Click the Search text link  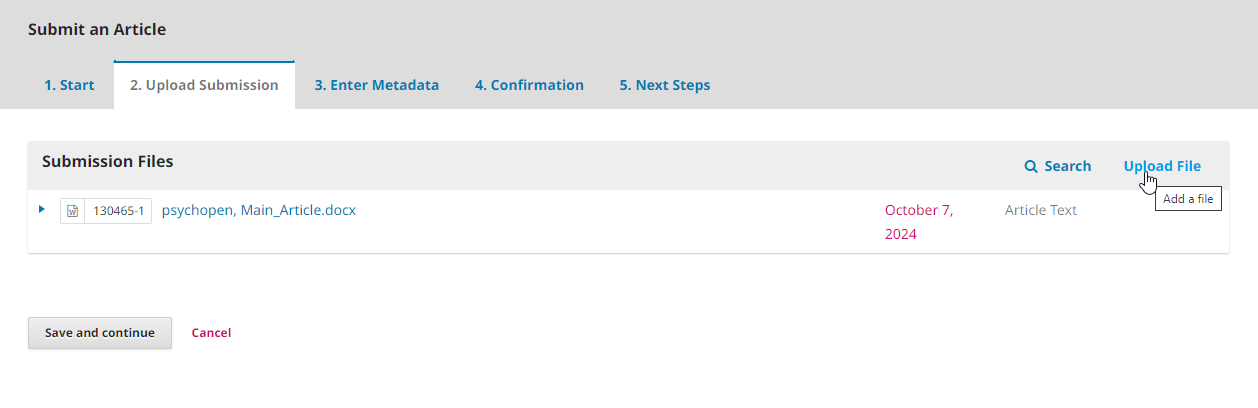(x=1067, y=166)
